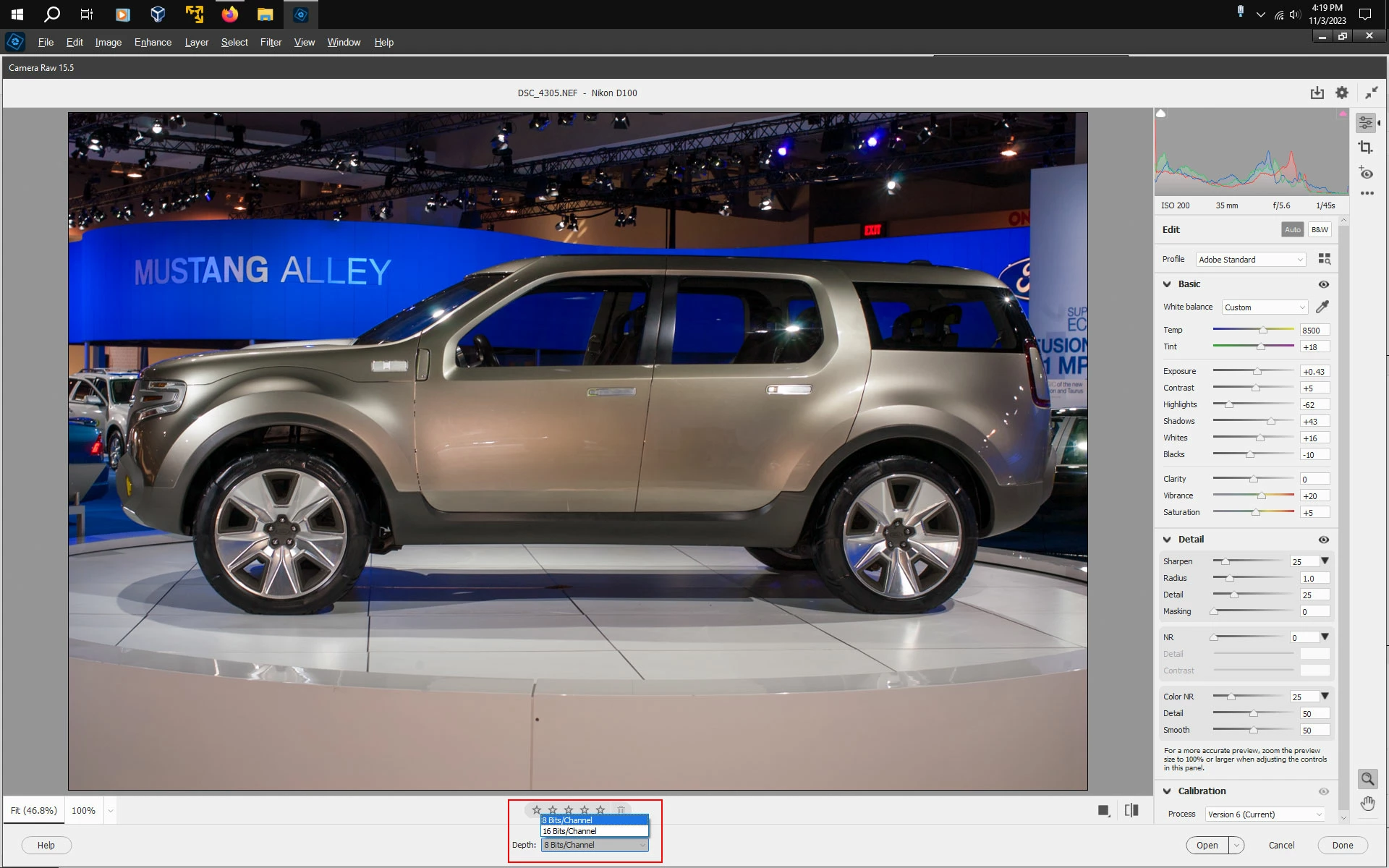
Task: Open the White balance Custom dropdown
Action: 1264,307
